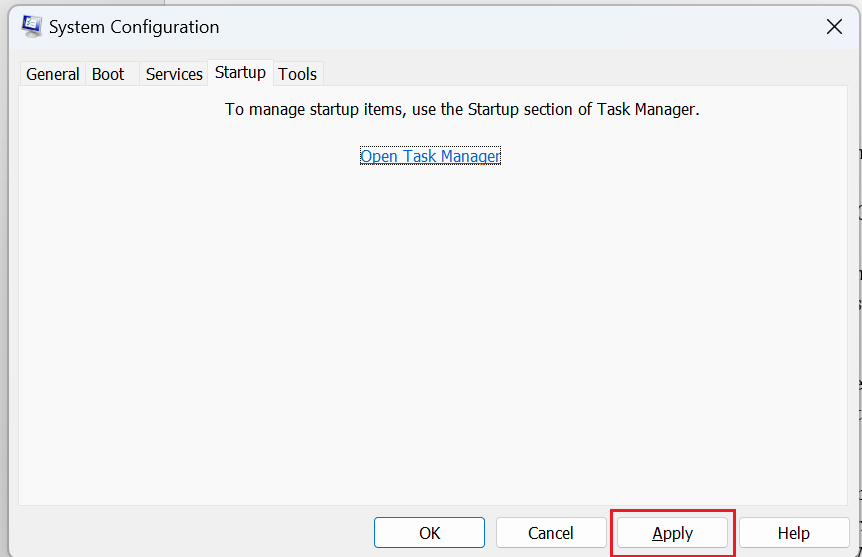Screen dimensions: 862x557
Task: Click the 'To manage startup items' message text
Action: [462, 109]
